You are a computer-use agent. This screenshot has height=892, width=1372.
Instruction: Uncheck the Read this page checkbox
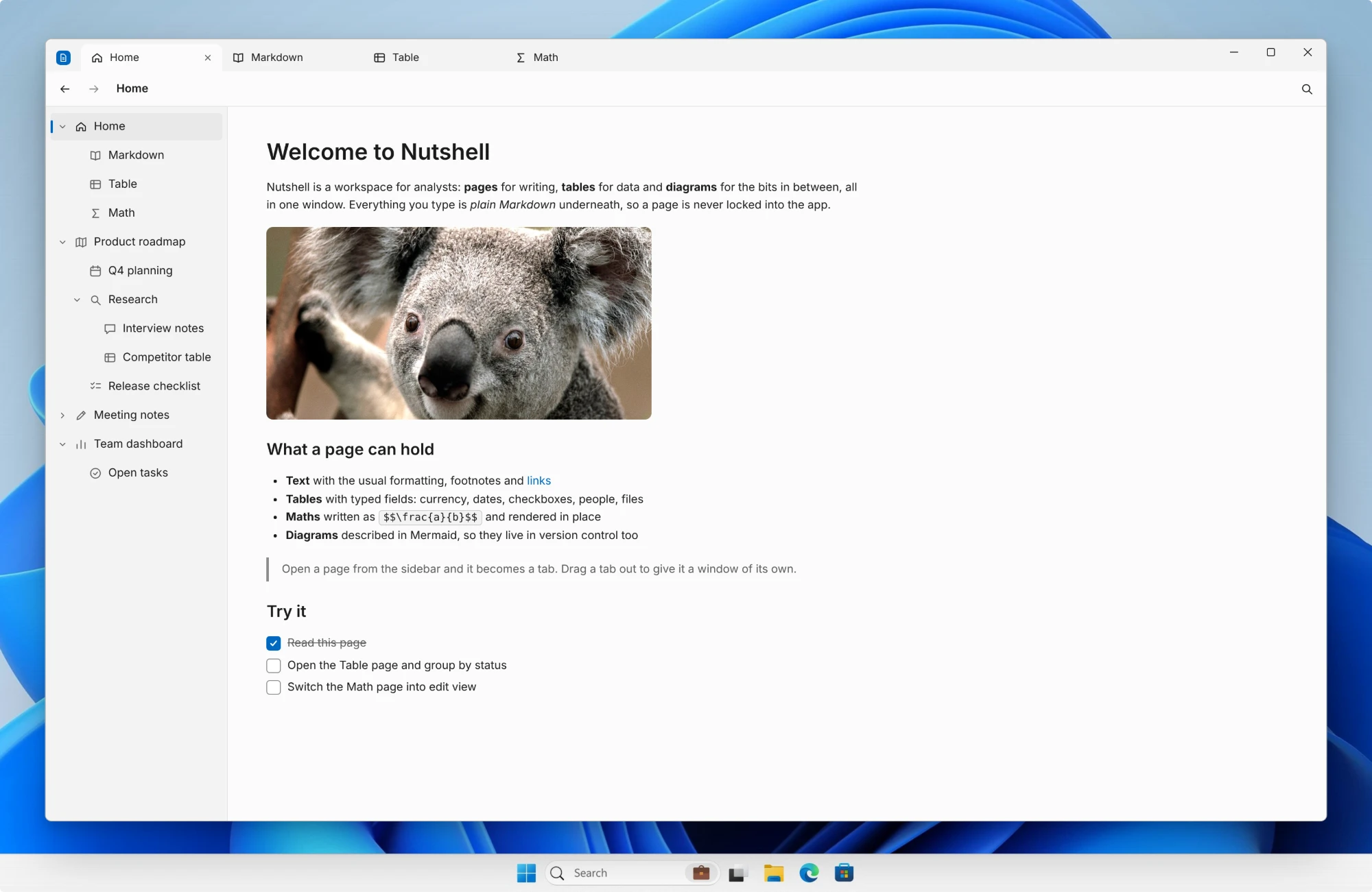(x=274, y=643)
